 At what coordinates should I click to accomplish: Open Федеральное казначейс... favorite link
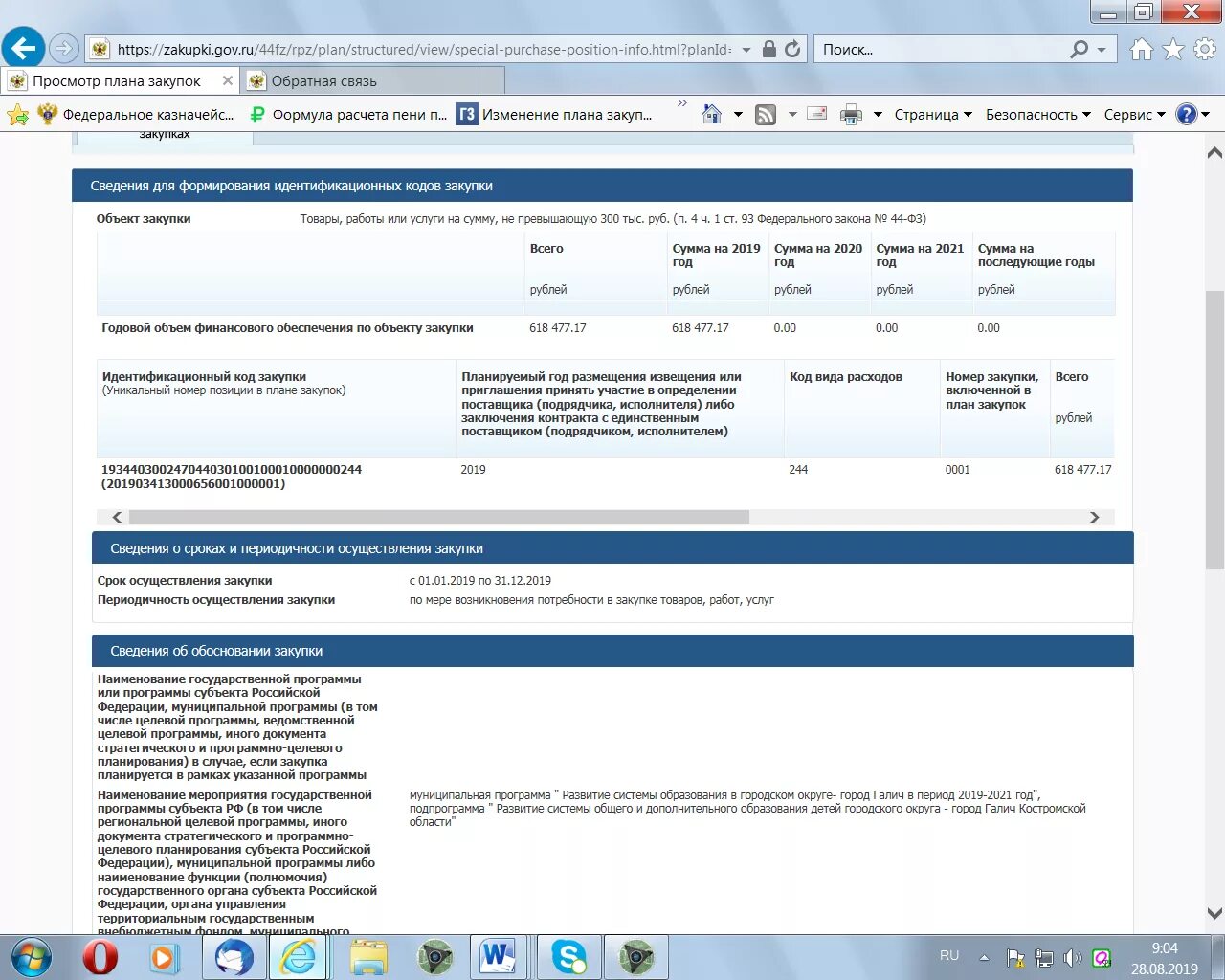[137, 115]
